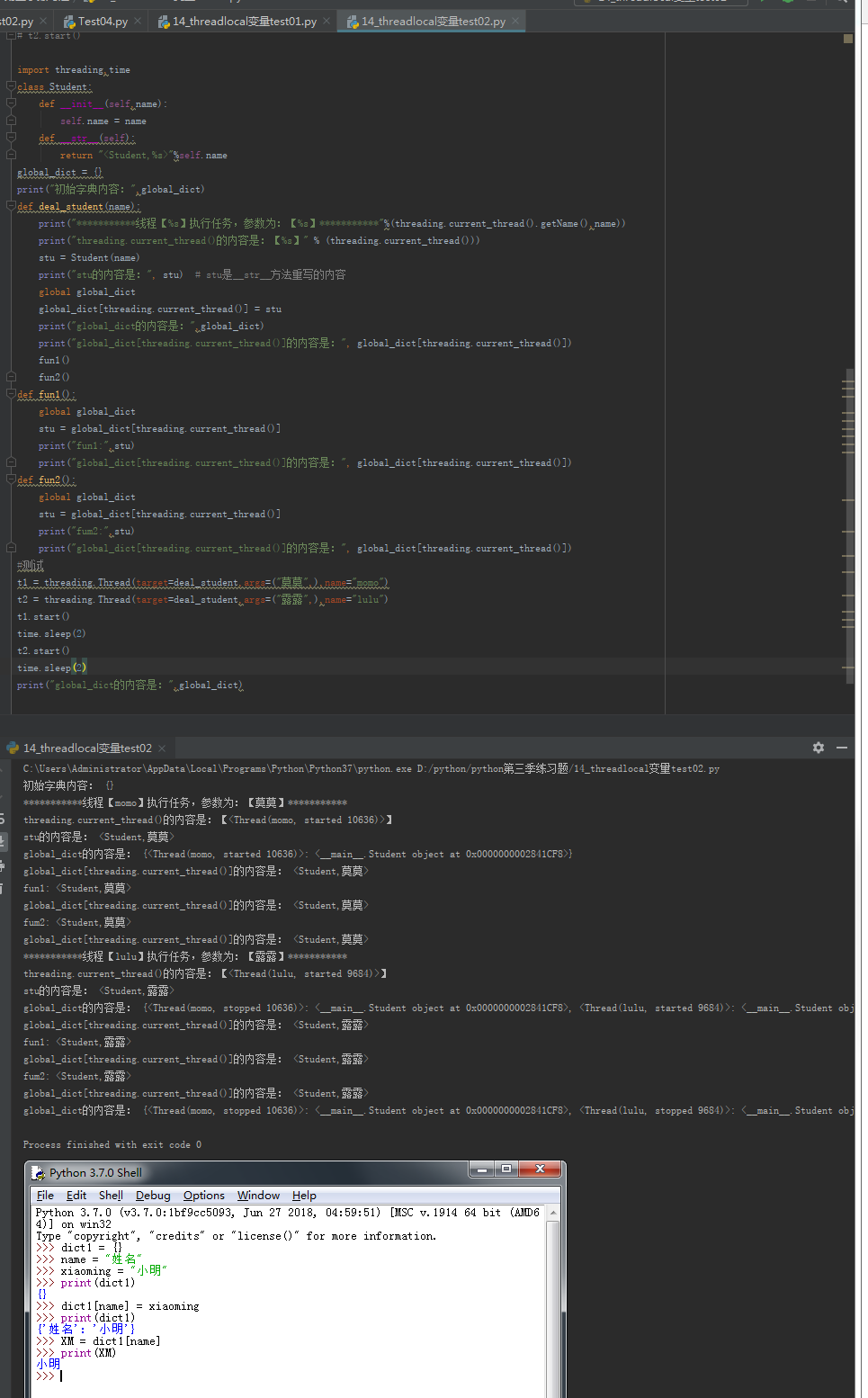
Task: Close the 14_threadlocal变量test02 run tab
Action: tap(162, 748)
